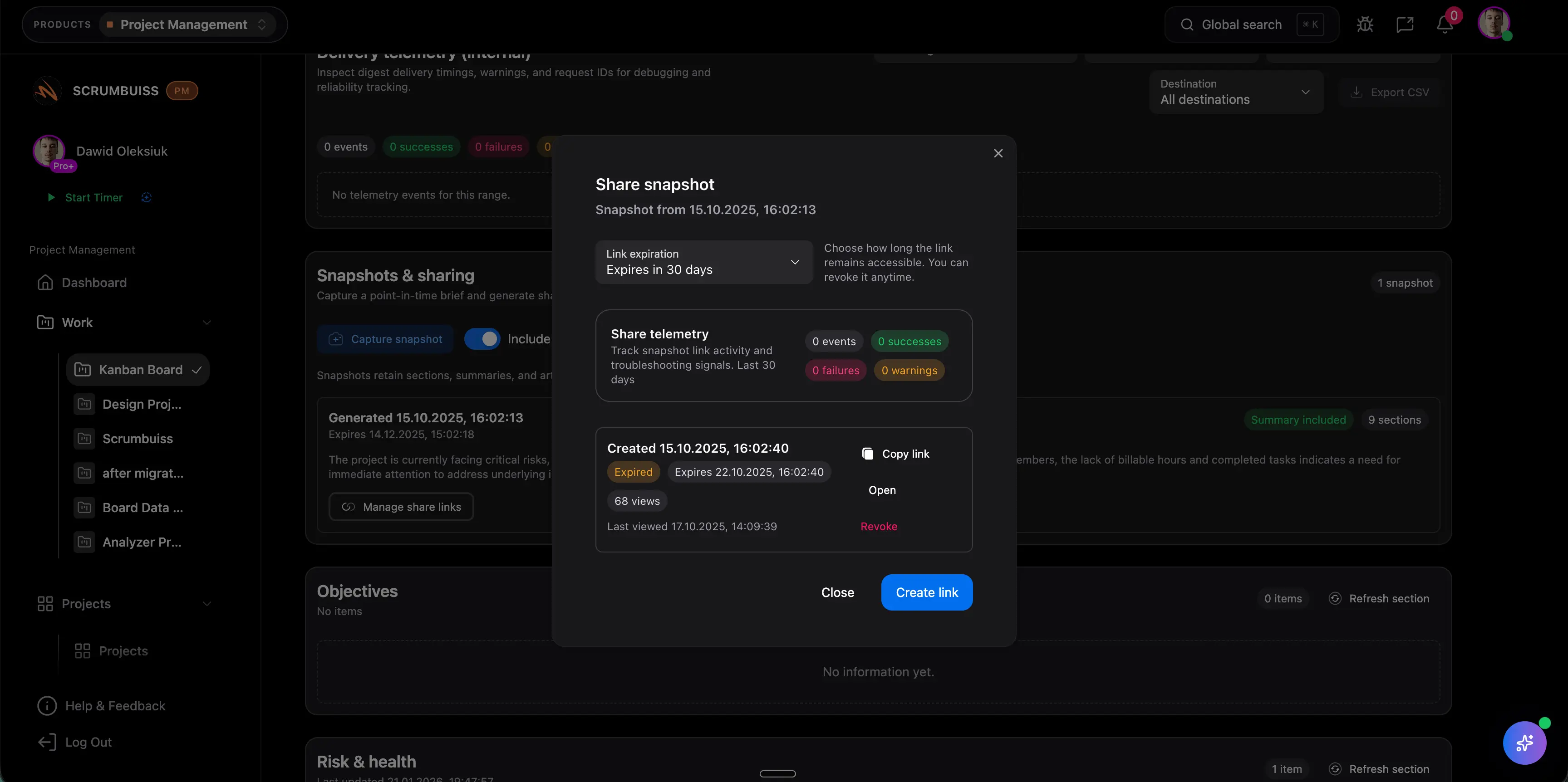Open the Link expiration dropdown
The width and height of the screenshot is (1568, 782).
[x=703, y=262]
